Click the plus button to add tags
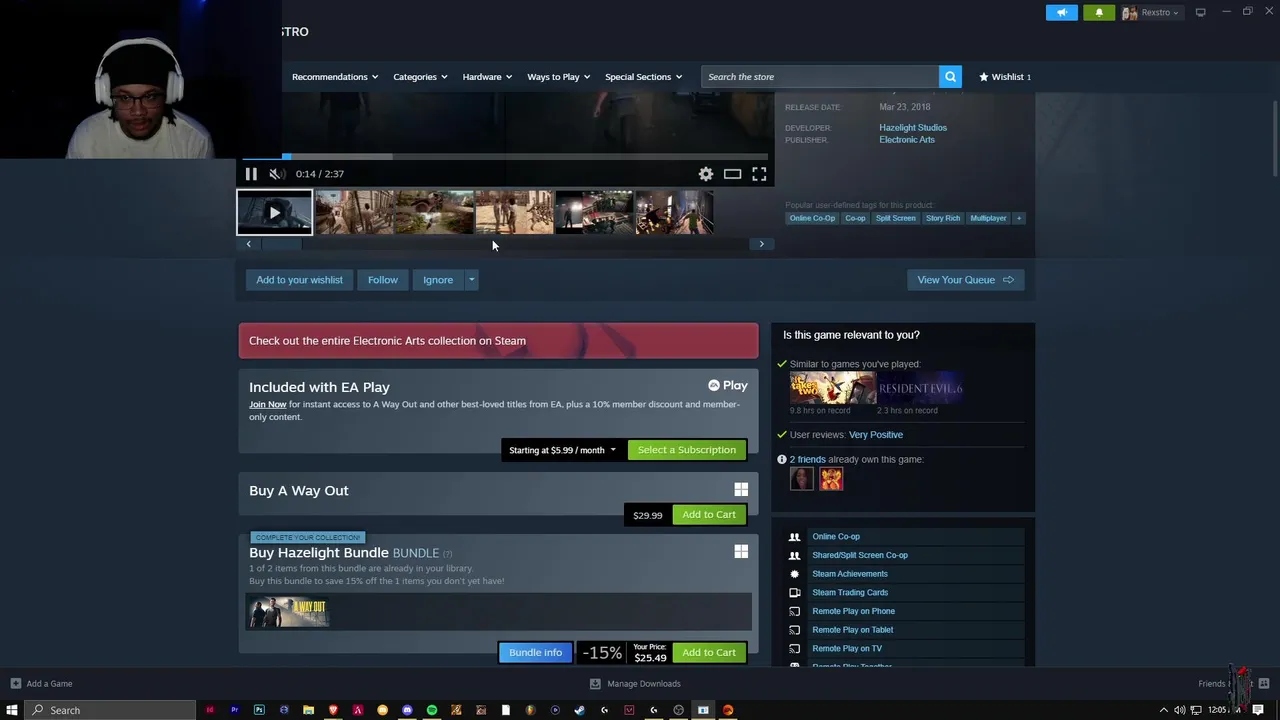Image resolution: width=1280 pixels, height=720 pixels. pyautogui.click(x=1019, y=218)
